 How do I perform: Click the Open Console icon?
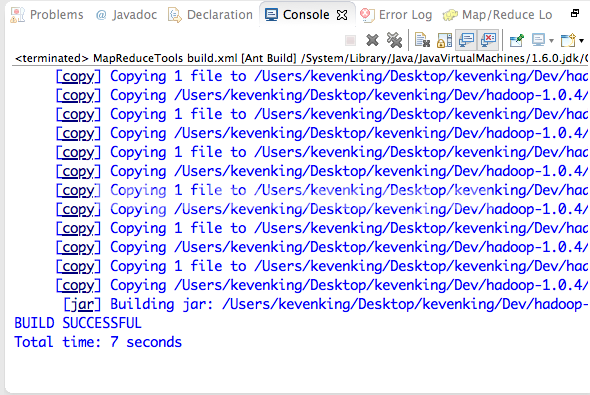click(x=568, y=40)
